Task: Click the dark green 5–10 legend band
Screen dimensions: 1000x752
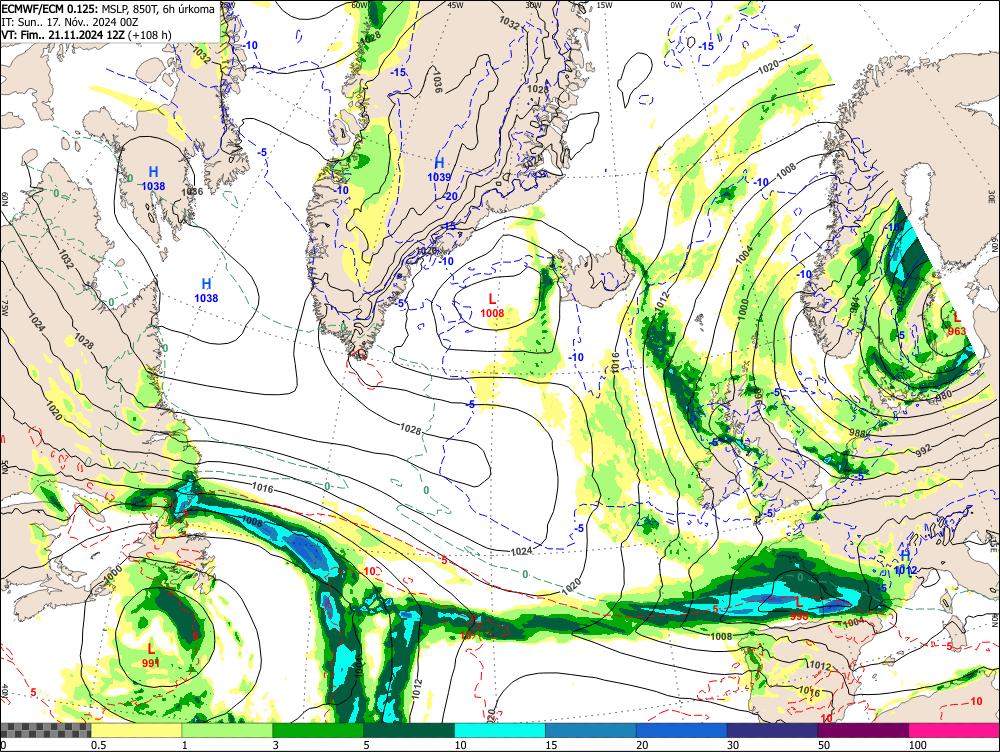Action: click(409, 730)
